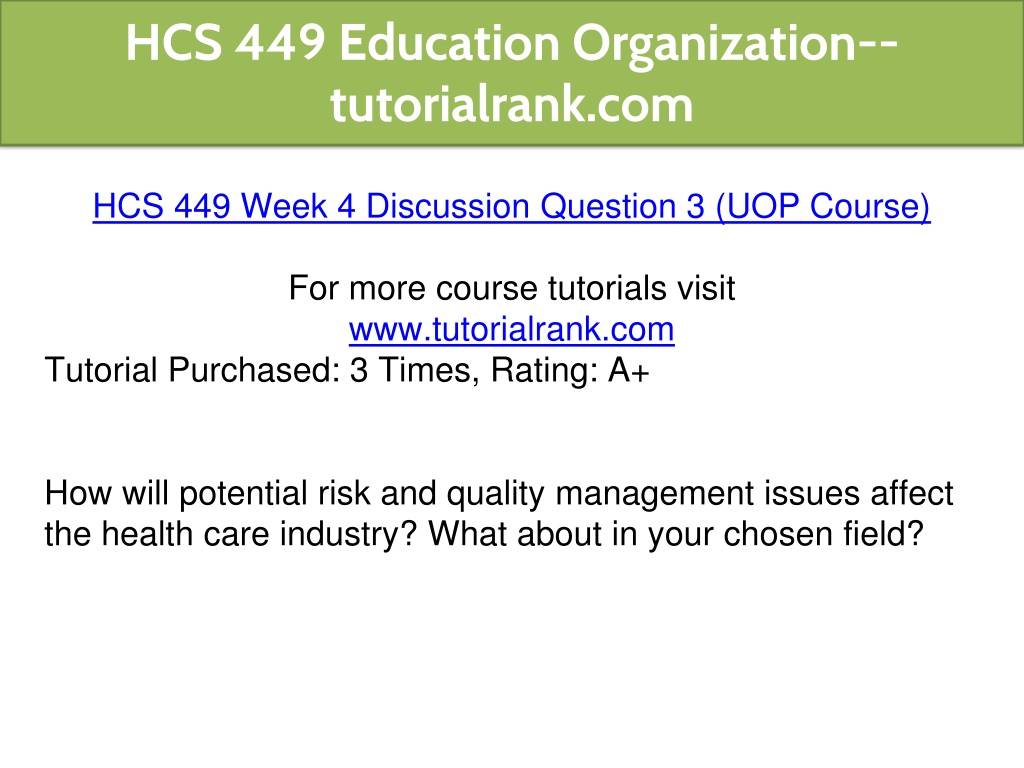1024x768 pixels.
Task: Click 'What about in your chosen field?' text
Action: click(x=677, y=534)
